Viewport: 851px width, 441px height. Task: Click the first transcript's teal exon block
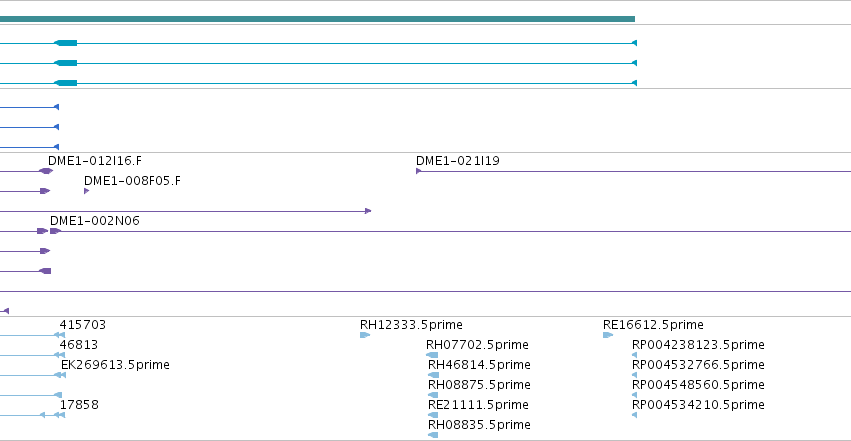point(66,43)
